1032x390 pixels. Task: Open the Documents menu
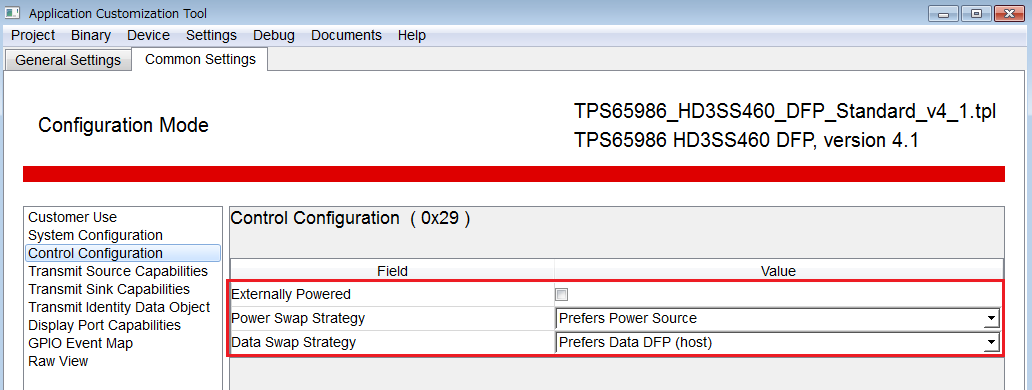346,36
